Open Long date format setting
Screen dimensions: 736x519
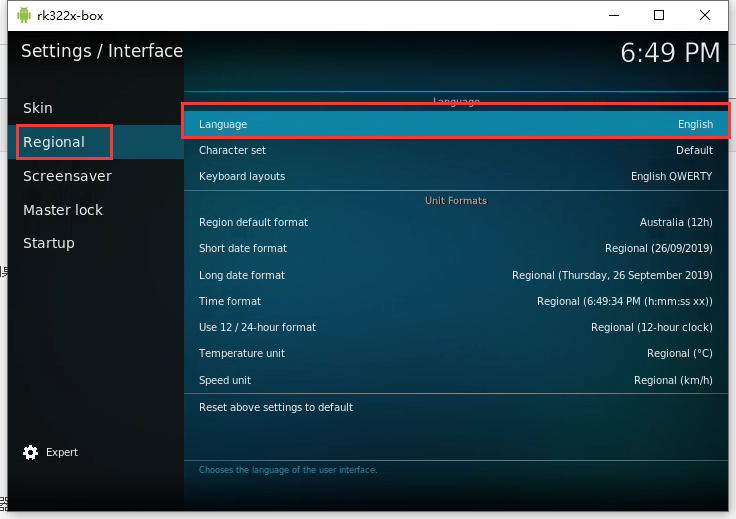click(456, 275)
